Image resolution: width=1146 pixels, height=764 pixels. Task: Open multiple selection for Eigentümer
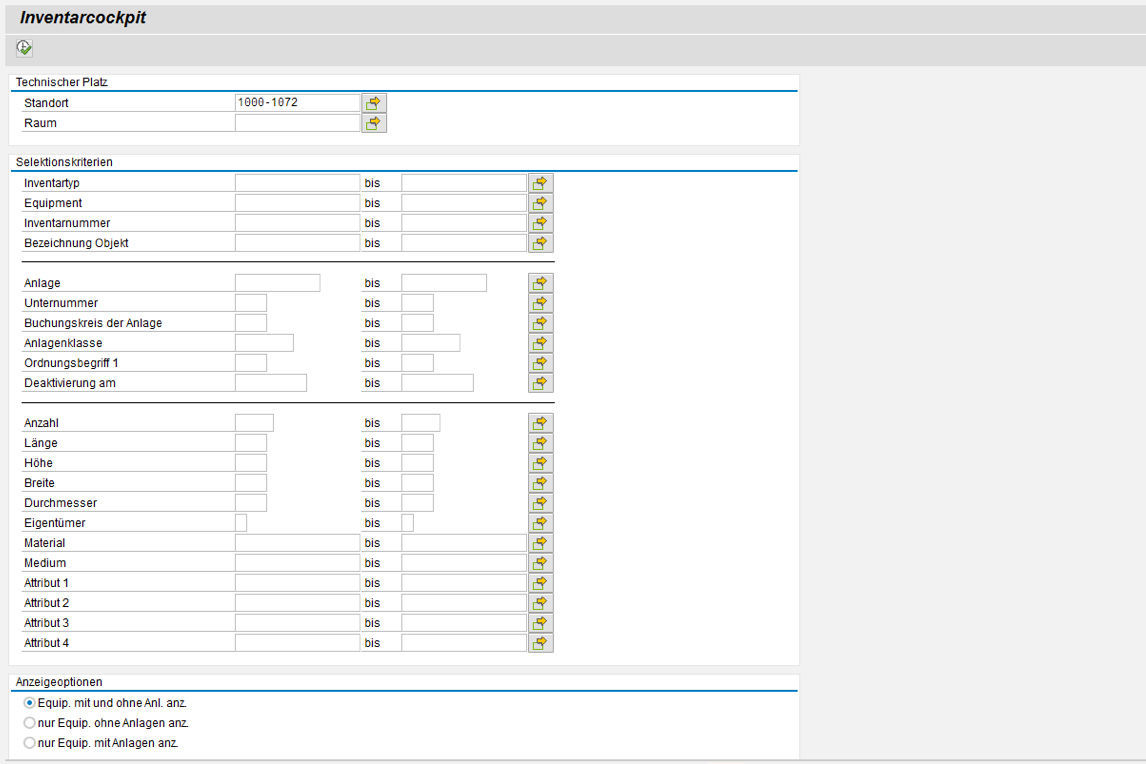(540, 522)
